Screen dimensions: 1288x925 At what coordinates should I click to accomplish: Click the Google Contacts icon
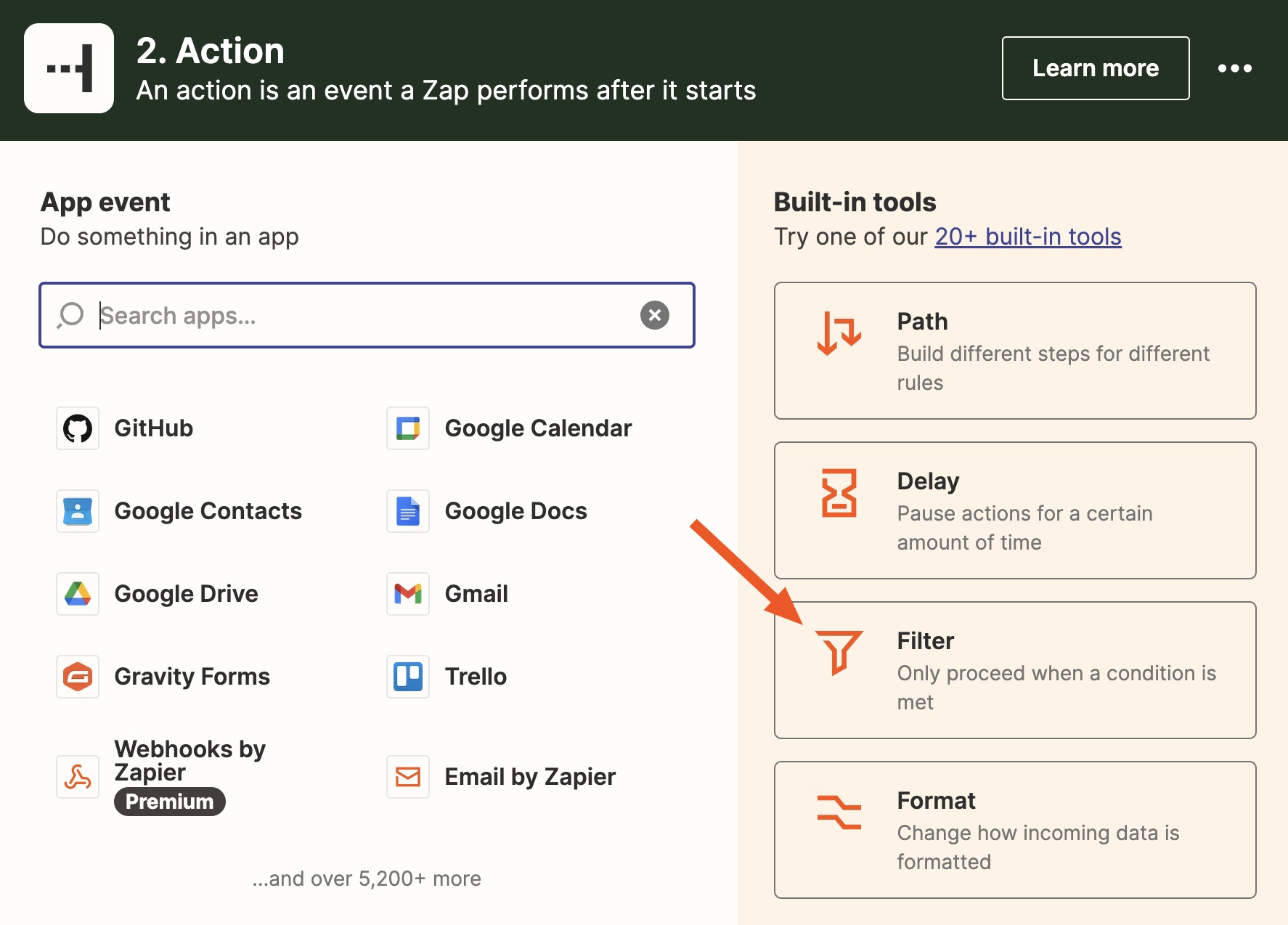click(x=78, y=511)
